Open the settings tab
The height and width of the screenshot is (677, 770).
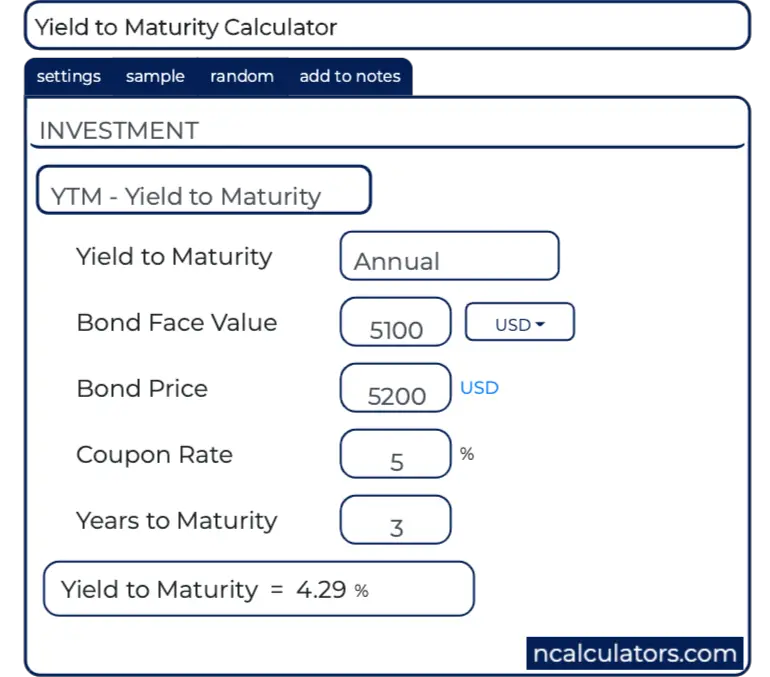coord(68,76)
